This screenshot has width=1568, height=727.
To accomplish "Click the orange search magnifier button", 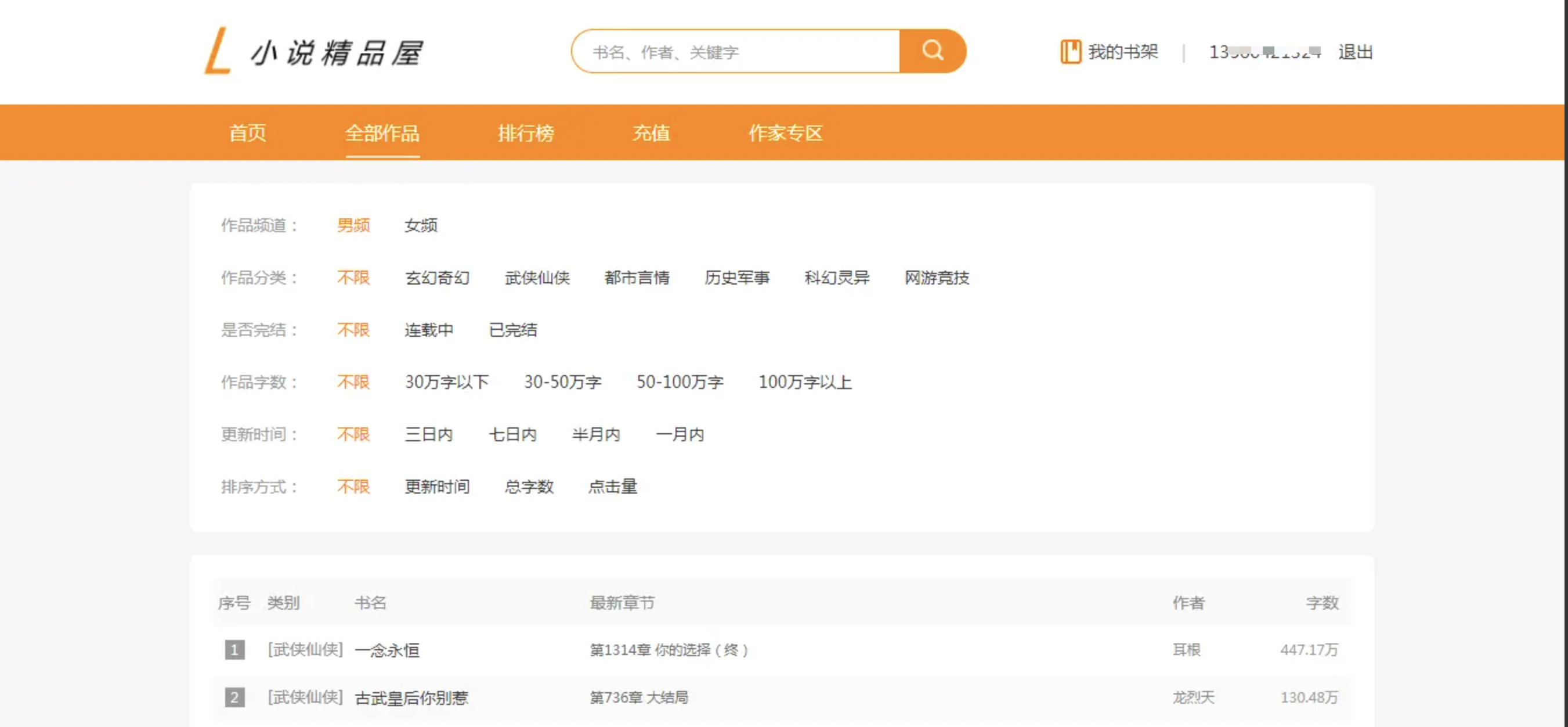I will coord(932,51).
